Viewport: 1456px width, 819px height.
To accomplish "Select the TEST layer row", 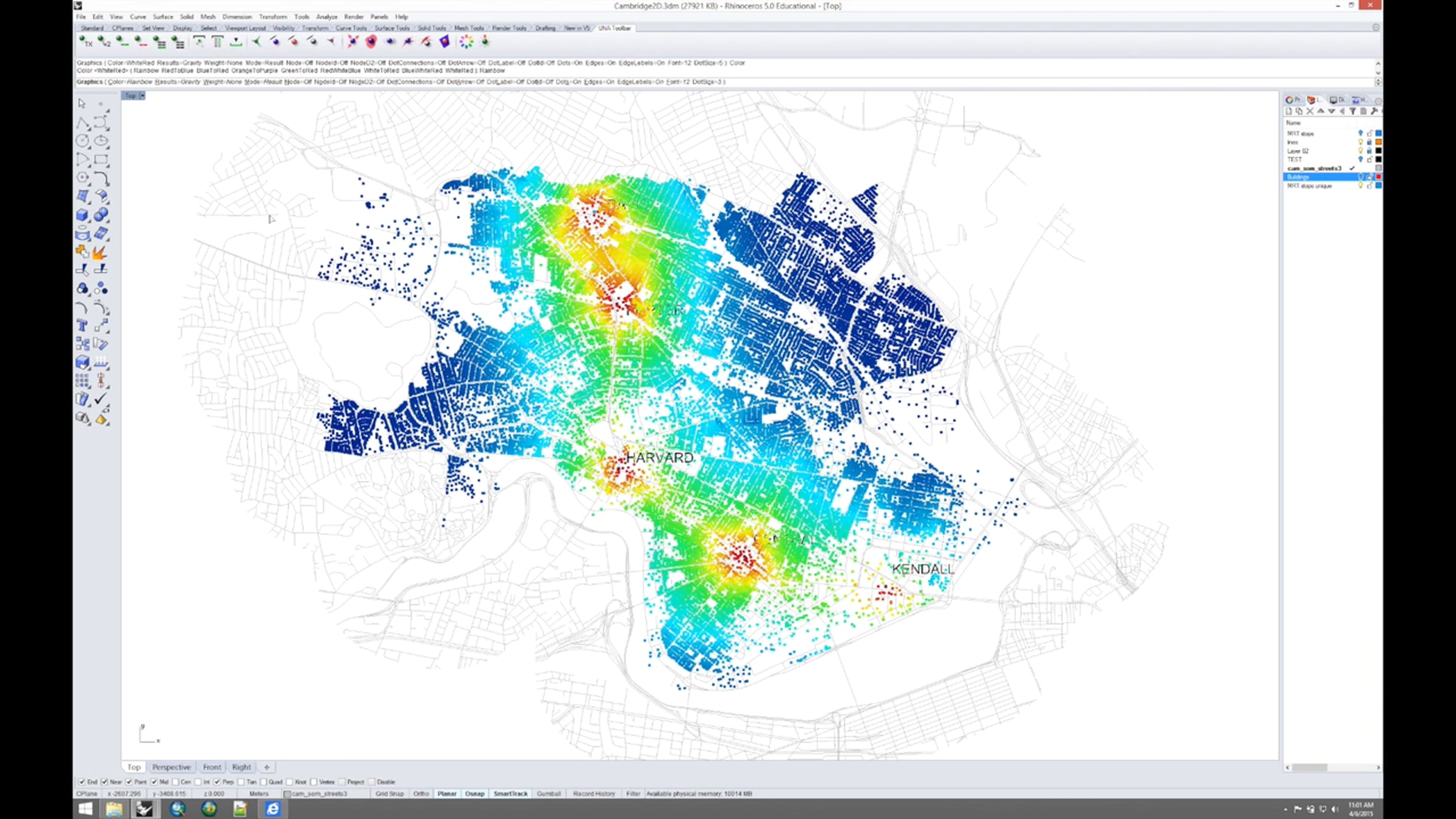I will (1332, 160).
